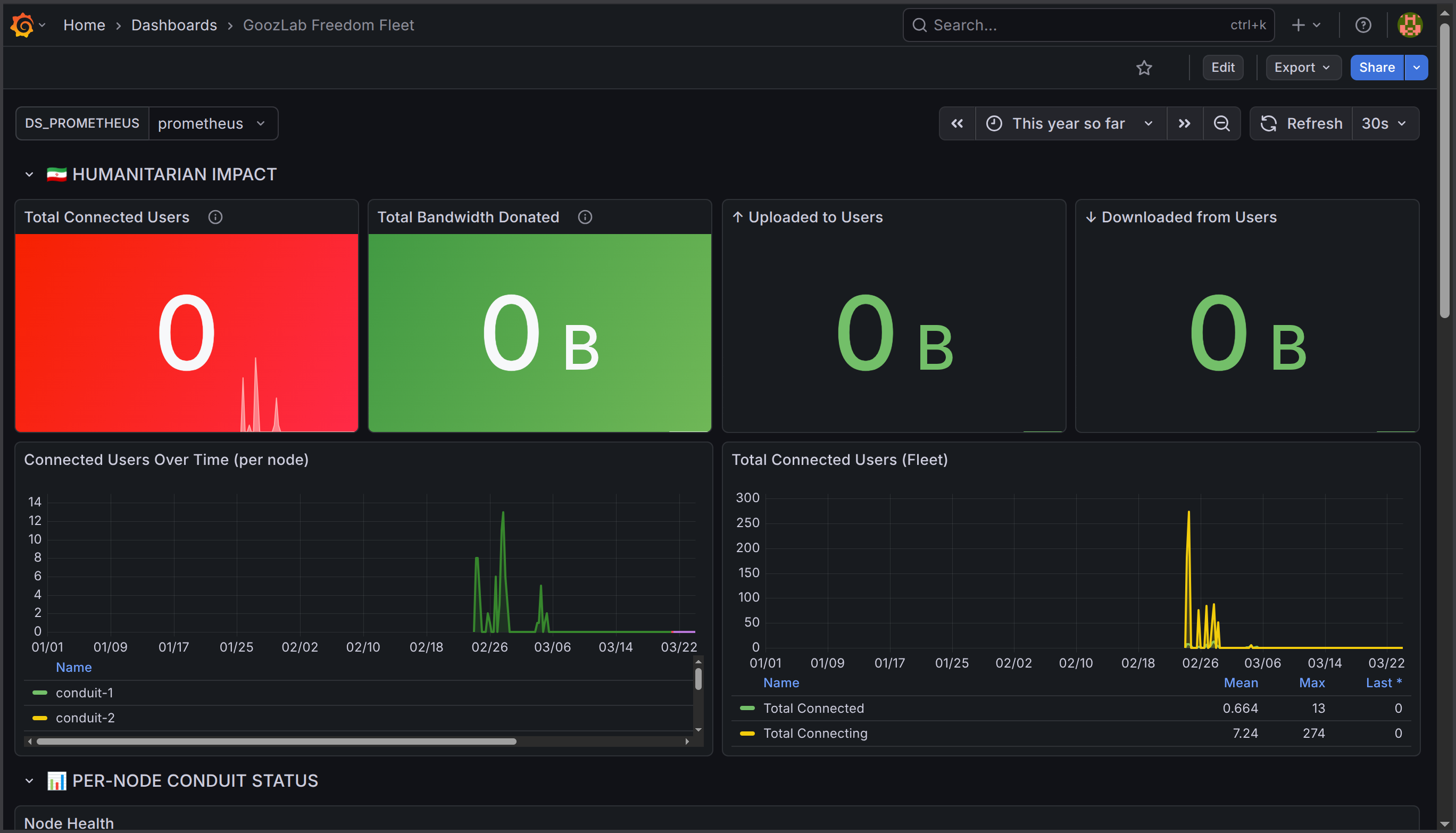Click the Edit button
1456x833 pixels.
tap(1222, 68)
